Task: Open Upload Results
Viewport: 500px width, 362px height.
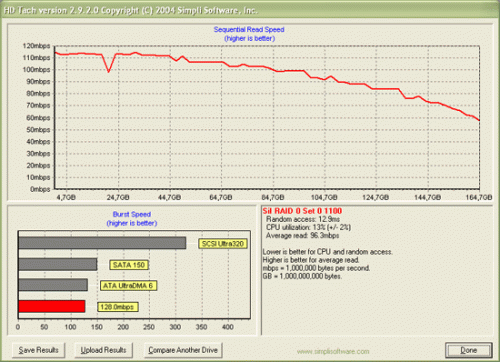Action: coord(103,350)
